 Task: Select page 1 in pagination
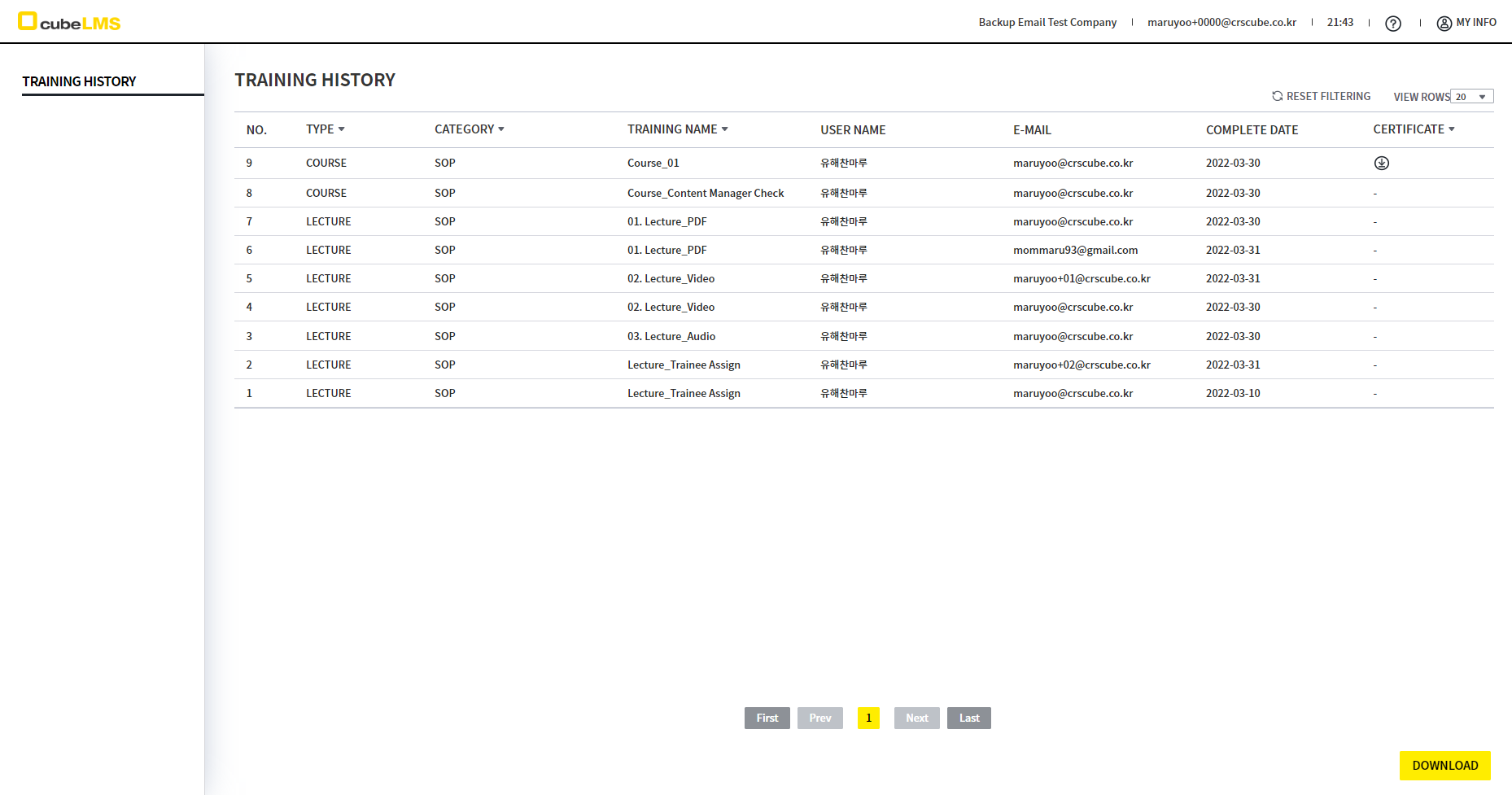tap(868, 718)
